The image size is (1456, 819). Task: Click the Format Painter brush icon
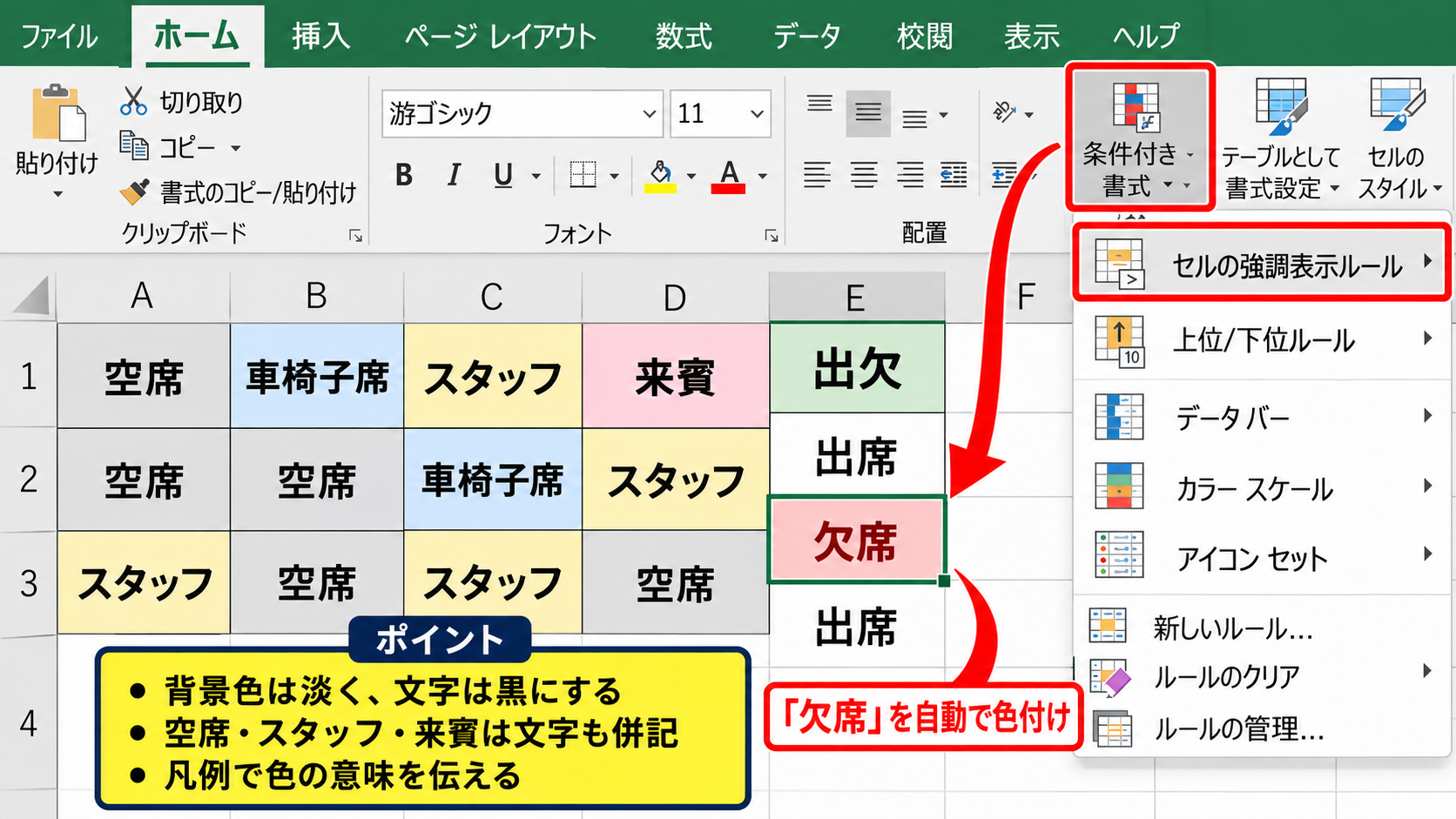134,191
